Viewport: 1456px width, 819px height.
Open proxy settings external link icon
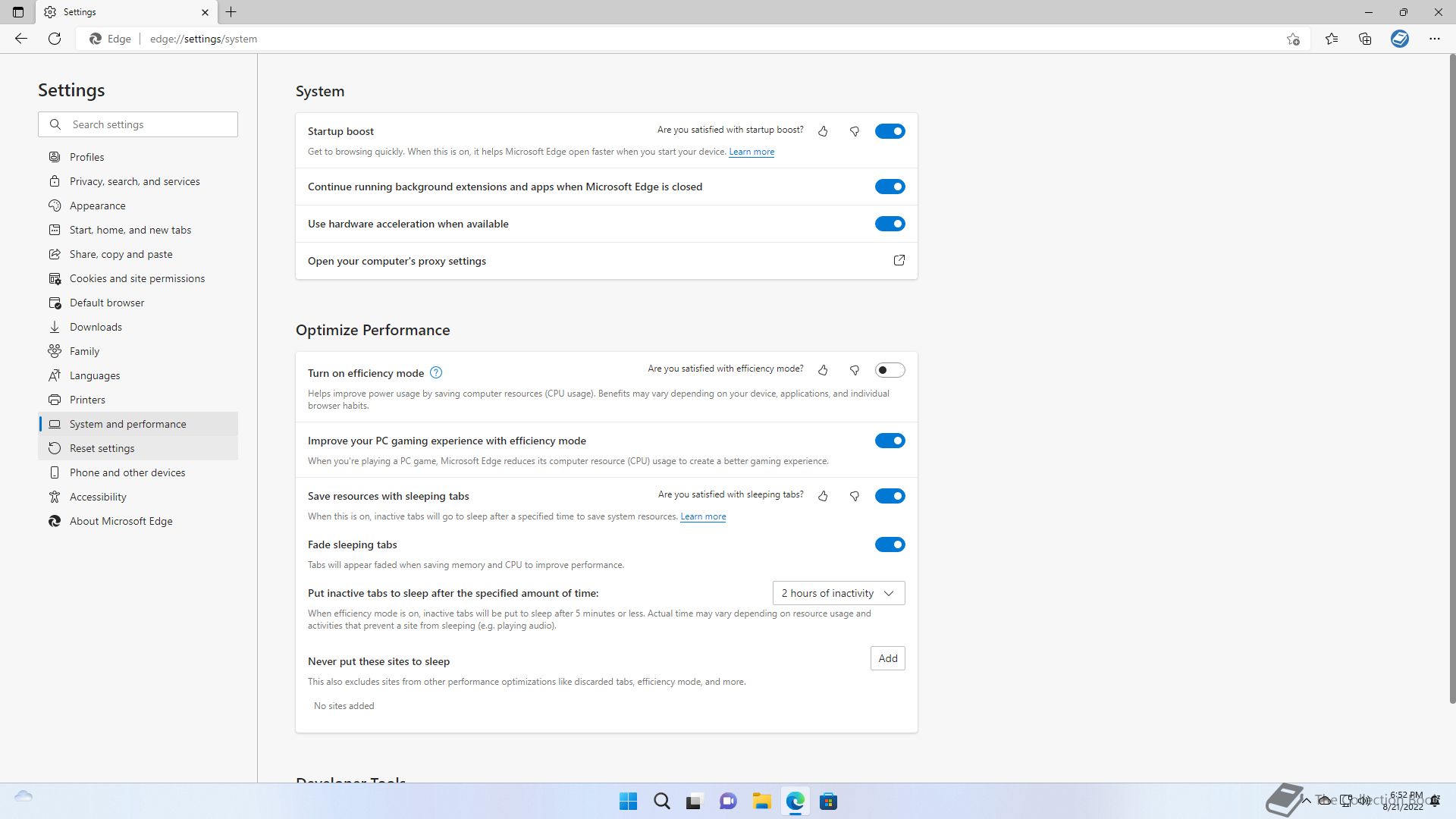click(899, 260)
